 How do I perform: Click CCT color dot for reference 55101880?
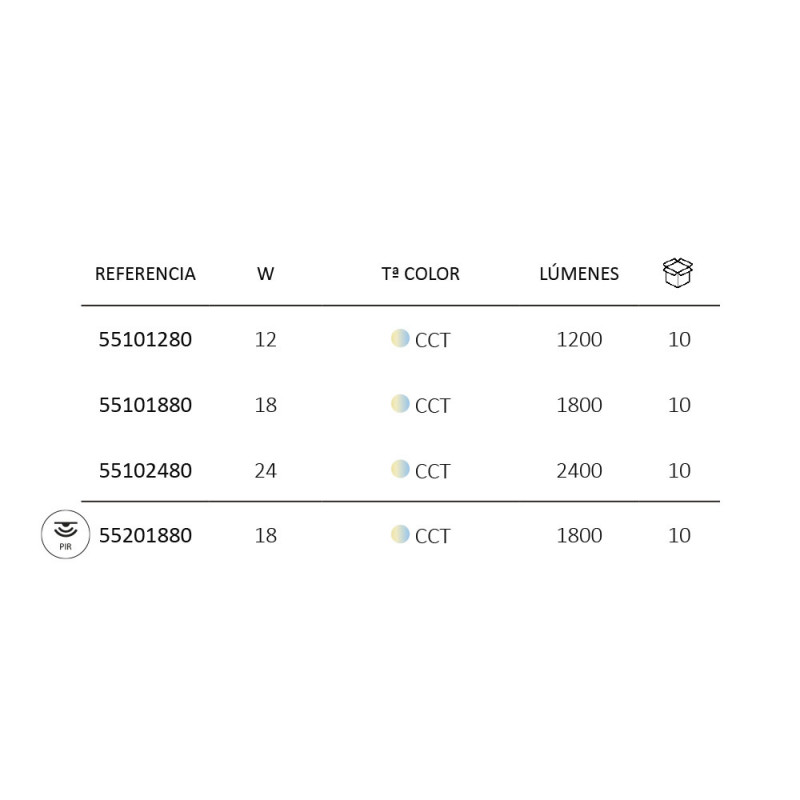401,404
